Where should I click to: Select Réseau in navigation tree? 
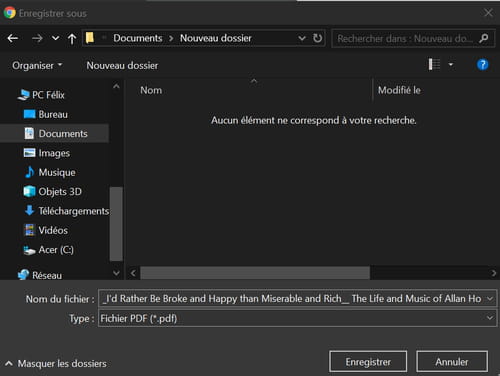pyautogui.click(x=47, y=275)
